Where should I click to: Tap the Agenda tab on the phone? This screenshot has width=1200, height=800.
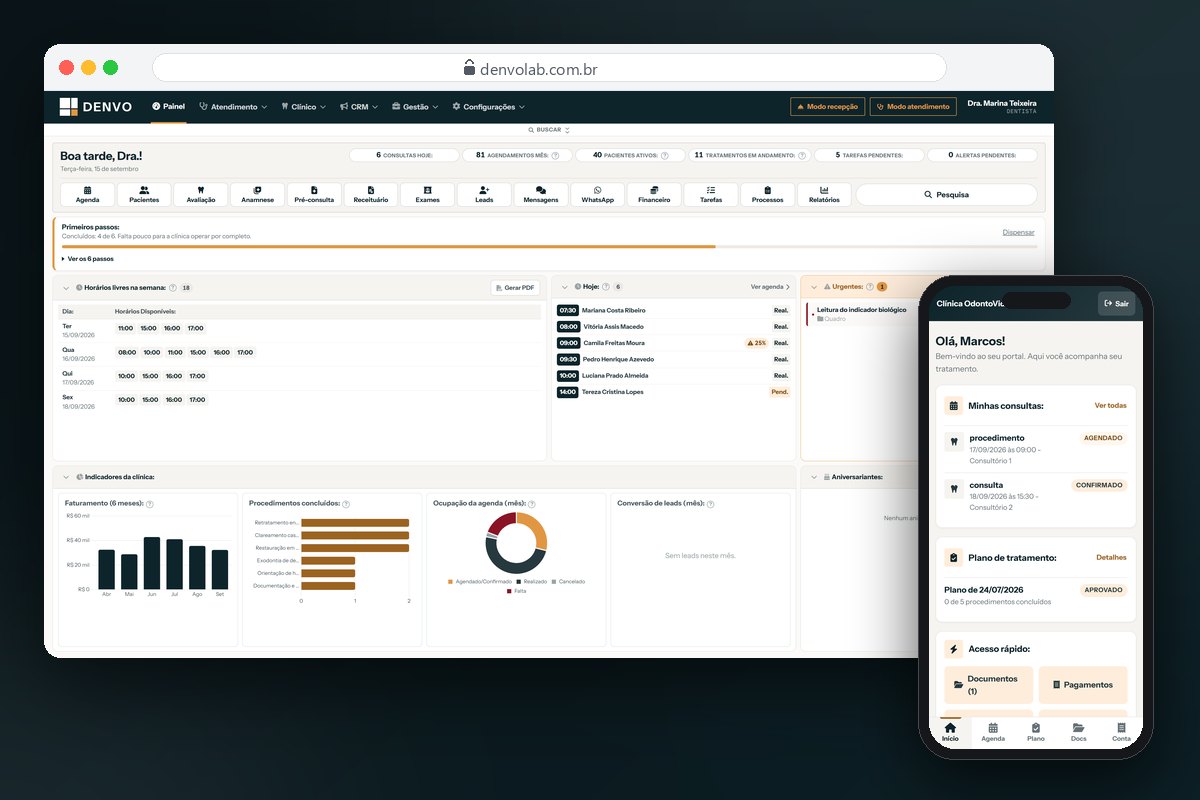(x=993, y=732)
